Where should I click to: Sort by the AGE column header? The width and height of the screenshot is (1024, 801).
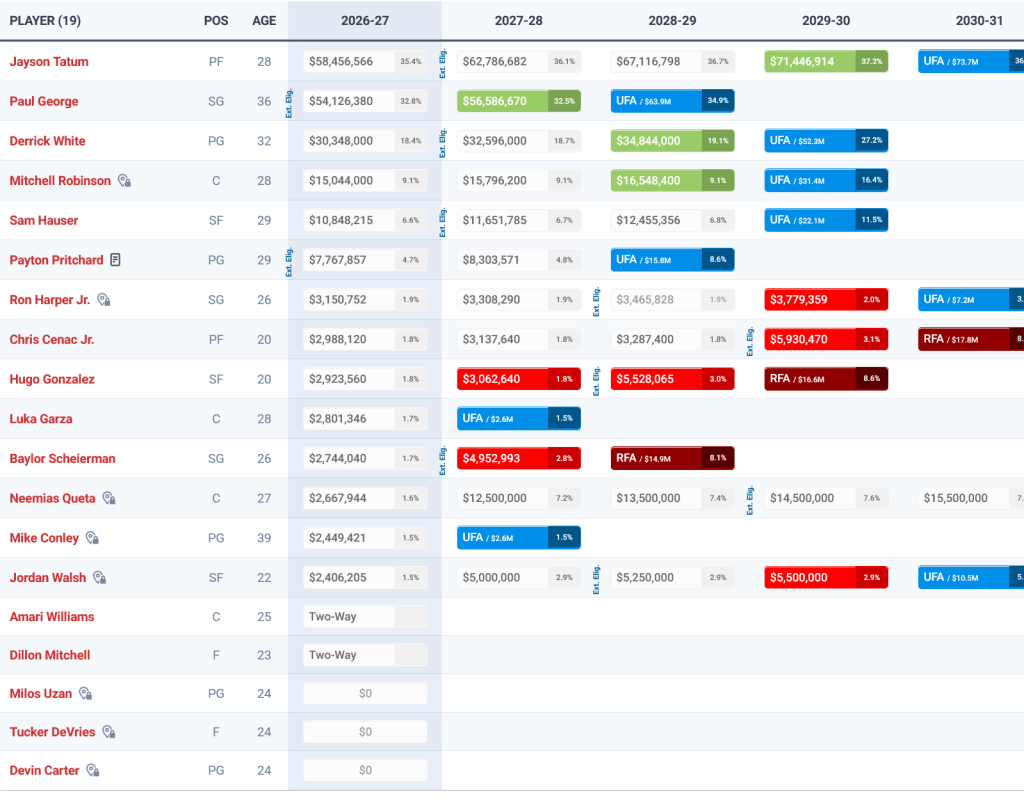pyautogui.click(x=264, y=21)
